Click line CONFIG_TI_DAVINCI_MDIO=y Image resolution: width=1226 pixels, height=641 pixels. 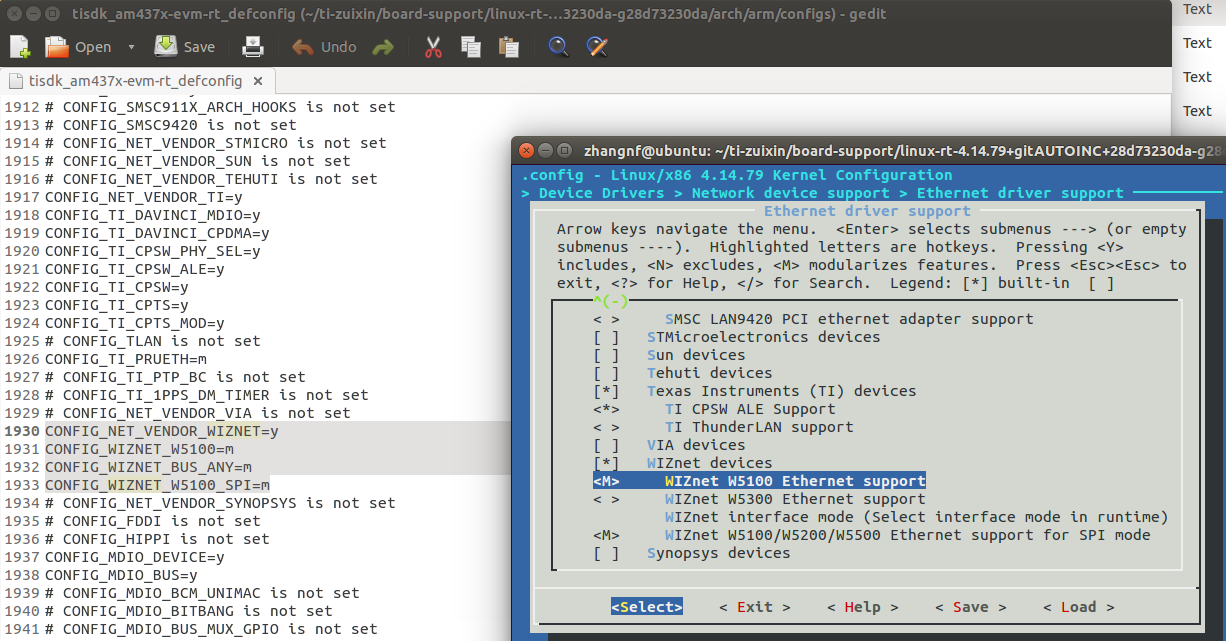click(x=153, y=215)
